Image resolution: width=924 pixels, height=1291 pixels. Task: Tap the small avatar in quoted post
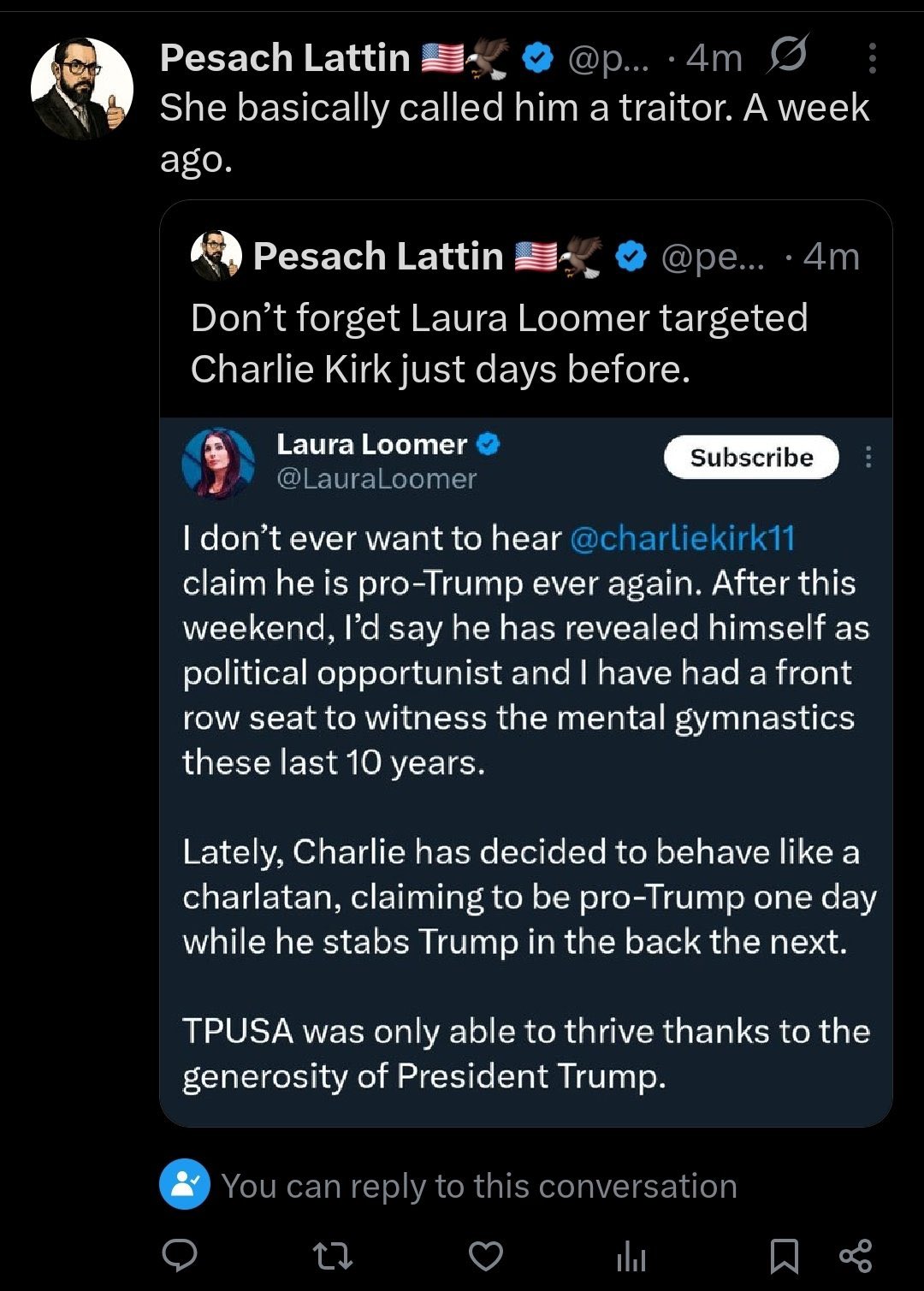(216, 256)
